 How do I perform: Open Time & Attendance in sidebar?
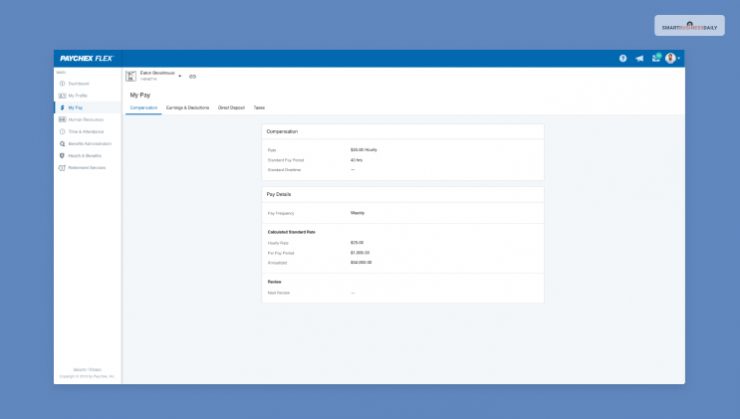tap(86, 131)
